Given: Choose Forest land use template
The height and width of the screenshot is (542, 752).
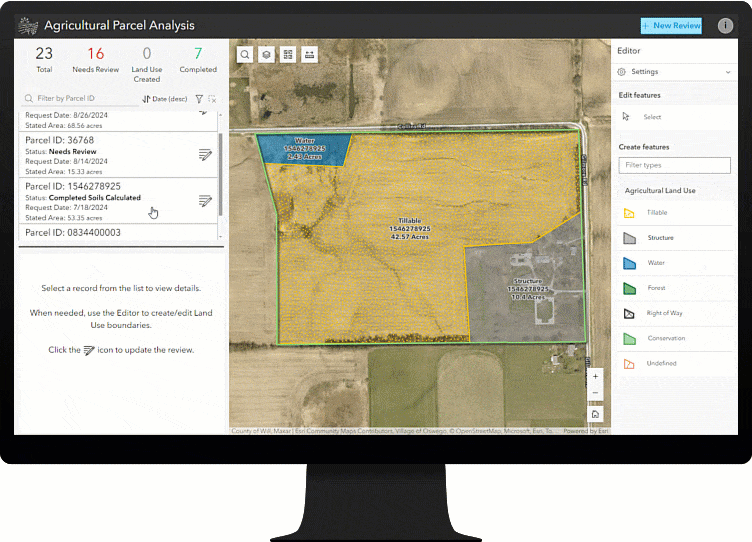Looking at the screenshot, I should (674, 288).
